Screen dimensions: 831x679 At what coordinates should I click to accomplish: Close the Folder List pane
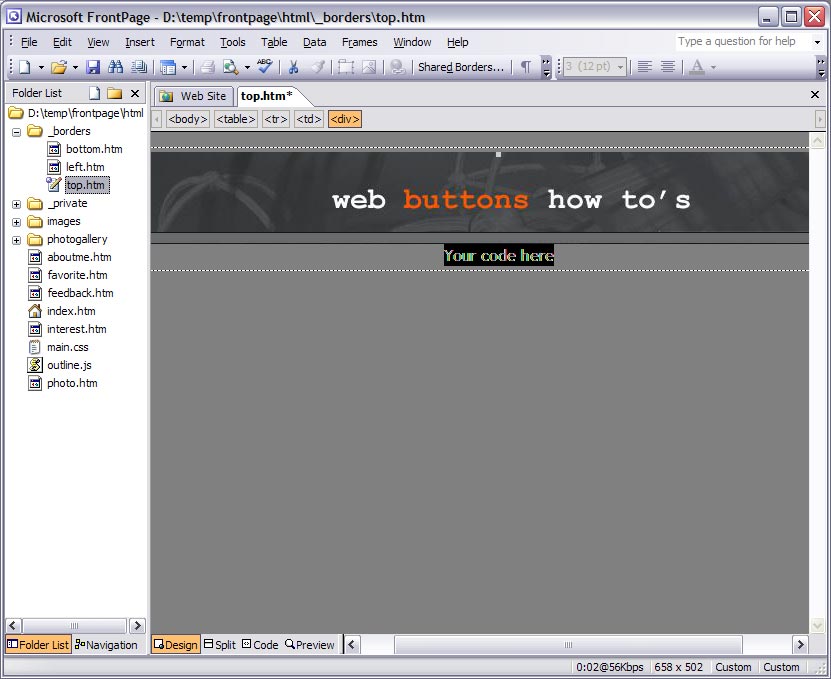pos(135,93)
